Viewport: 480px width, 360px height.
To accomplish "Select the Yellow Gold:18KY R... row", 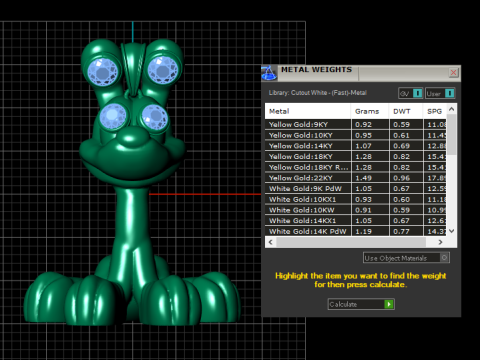I will click(x=356, y=167).
